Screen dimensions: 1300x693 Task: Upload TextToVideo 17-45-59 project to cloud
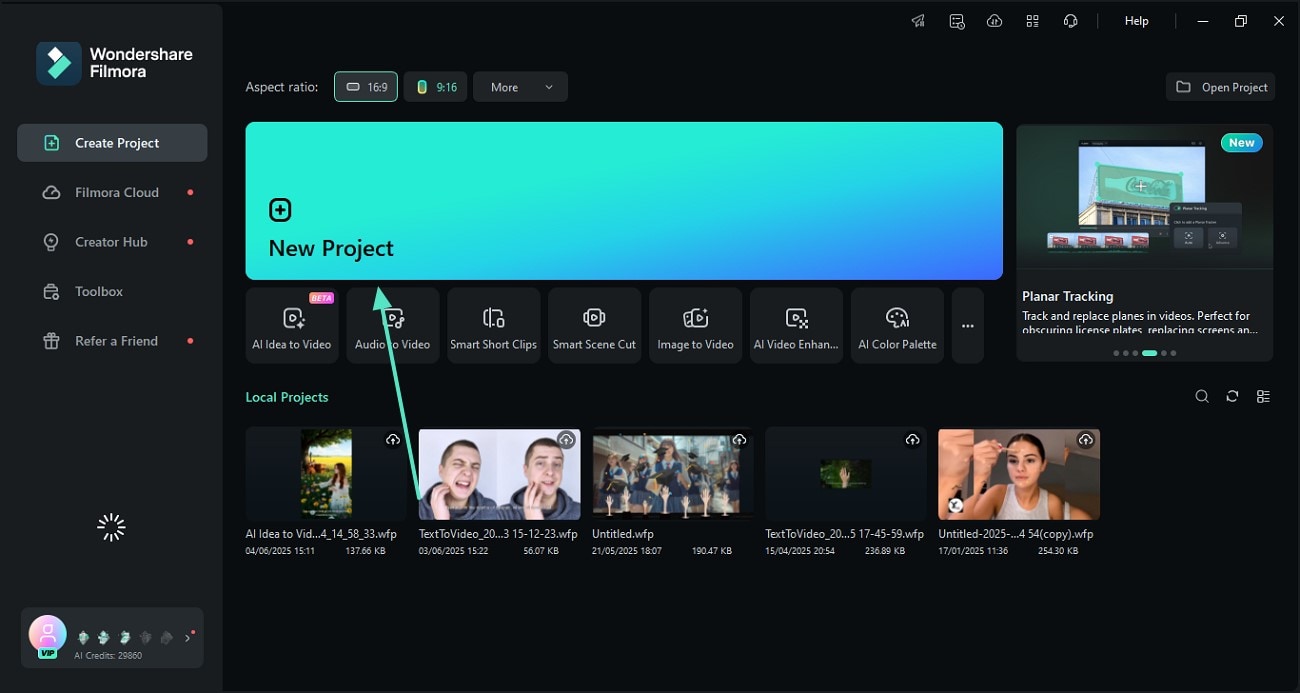pos(912,440)
